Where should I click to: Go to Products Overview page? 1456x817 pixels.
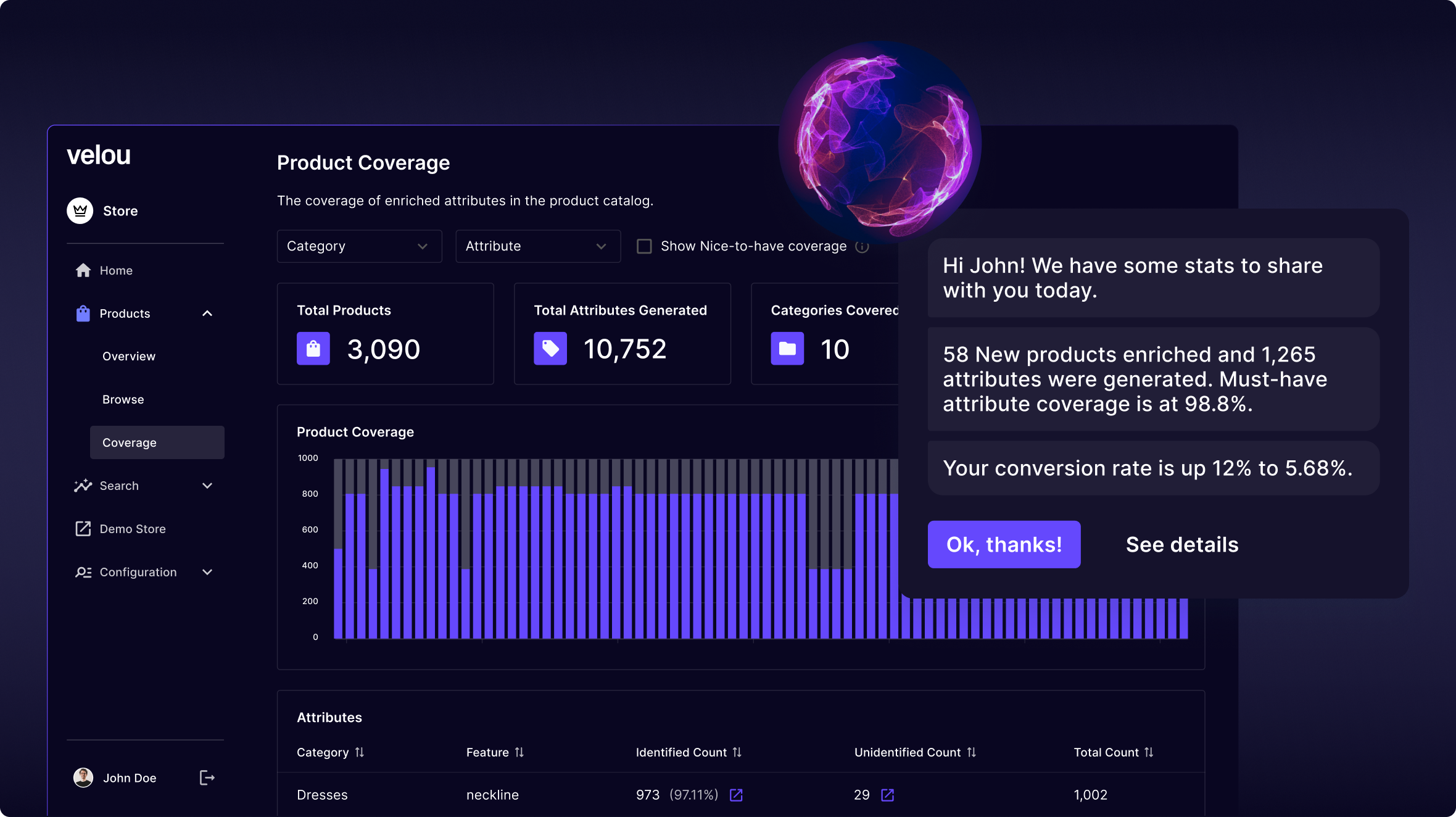pos(129,356)
